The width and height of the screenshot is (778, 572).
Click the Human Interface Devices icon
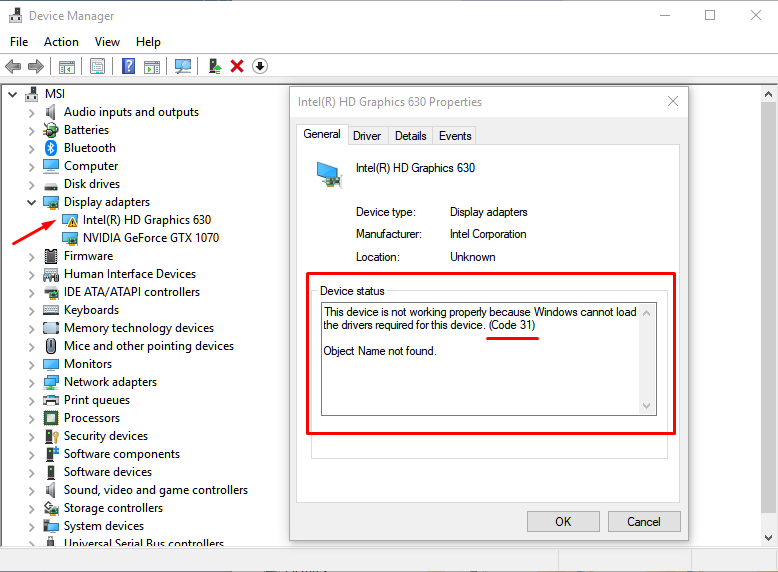click(x=51, y=274)
